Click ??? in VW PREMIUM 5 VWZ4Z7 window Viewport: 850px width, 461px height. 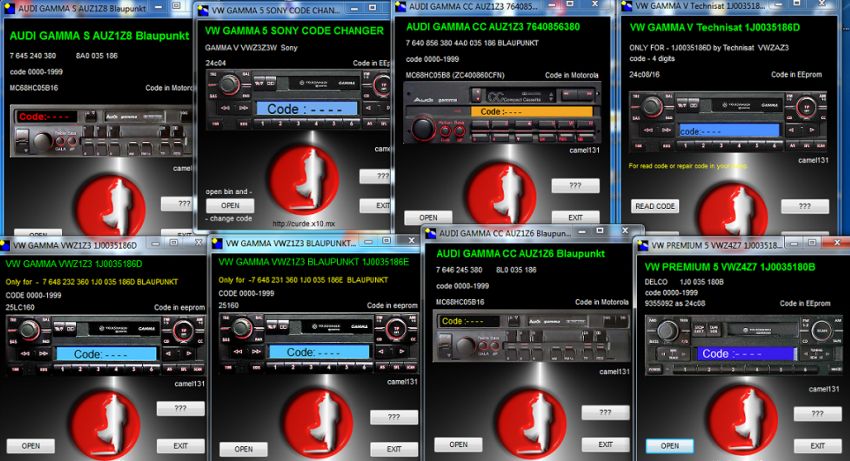[x=817, y=414]
